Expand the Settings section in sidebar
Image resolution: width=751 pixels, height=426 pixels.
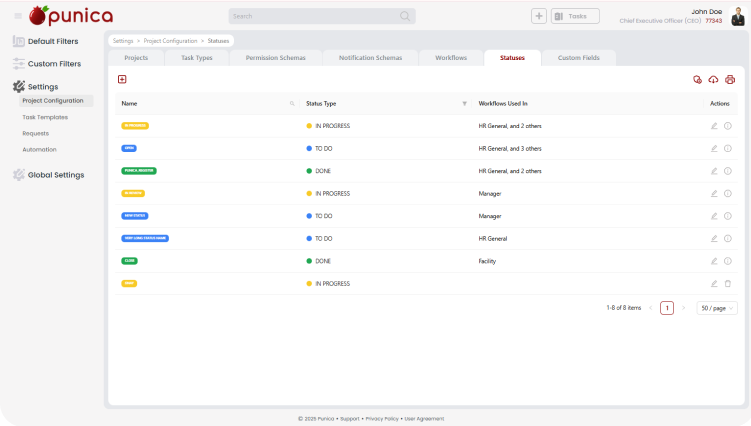(36, 87)
